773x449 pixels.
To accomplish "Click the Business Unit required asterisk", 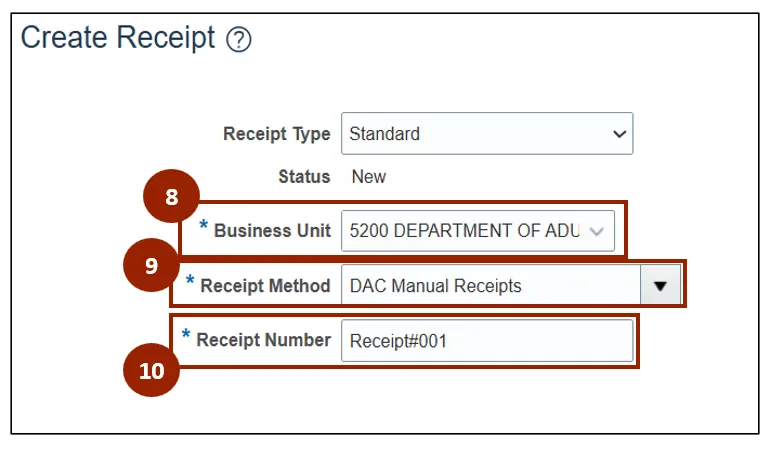I will point(204,227).
